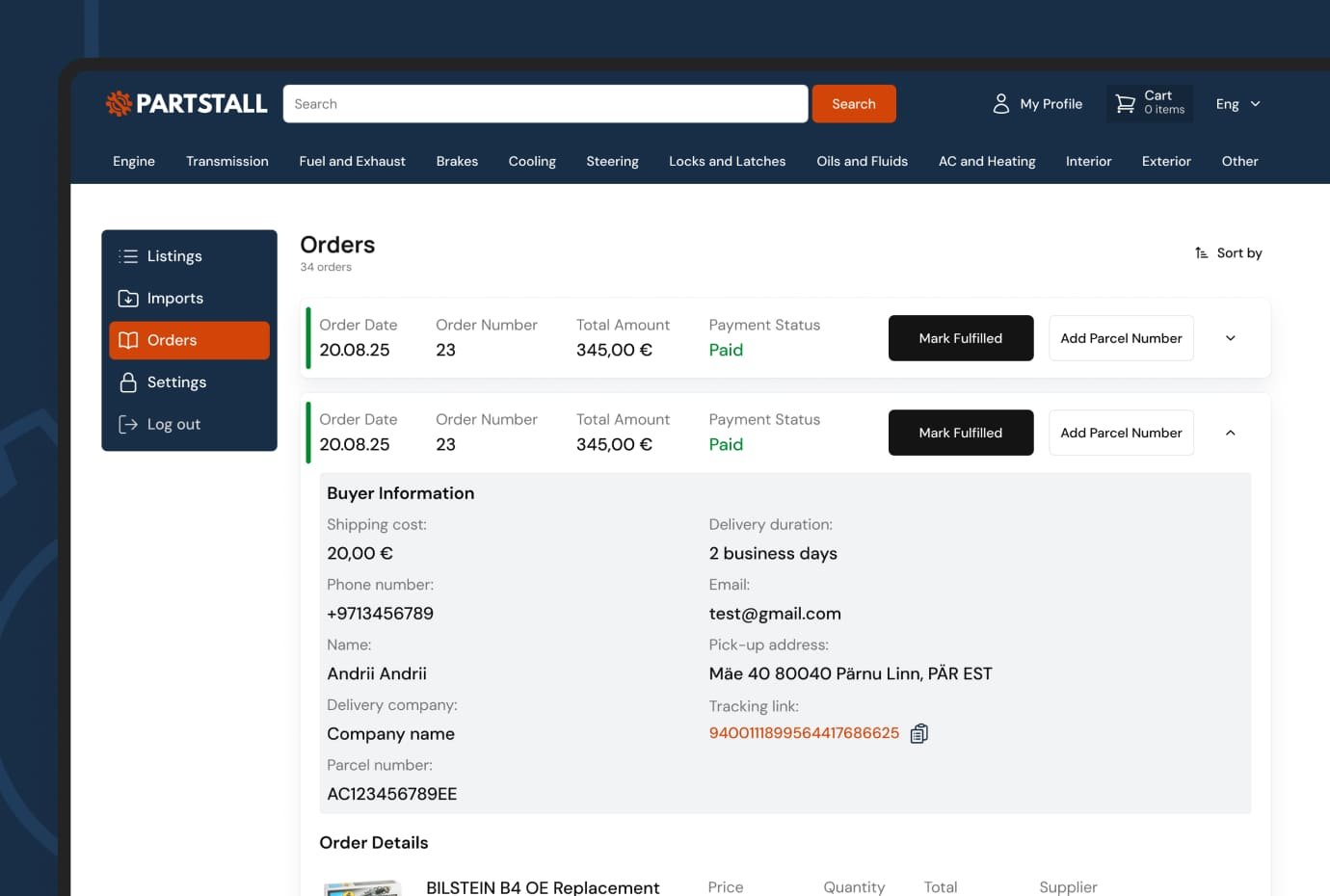Image resolution: width=1330 pixels, height=896 pixels.
Task: Click the My Profile user icon
Action: (1001, 103)
